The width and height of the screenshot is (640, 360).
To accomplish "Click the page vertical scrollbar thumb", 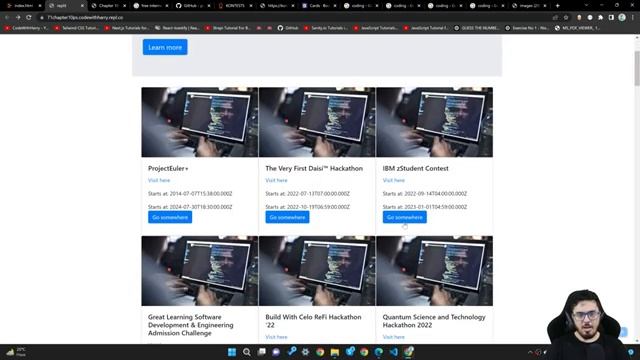I will tap(637, 68).
